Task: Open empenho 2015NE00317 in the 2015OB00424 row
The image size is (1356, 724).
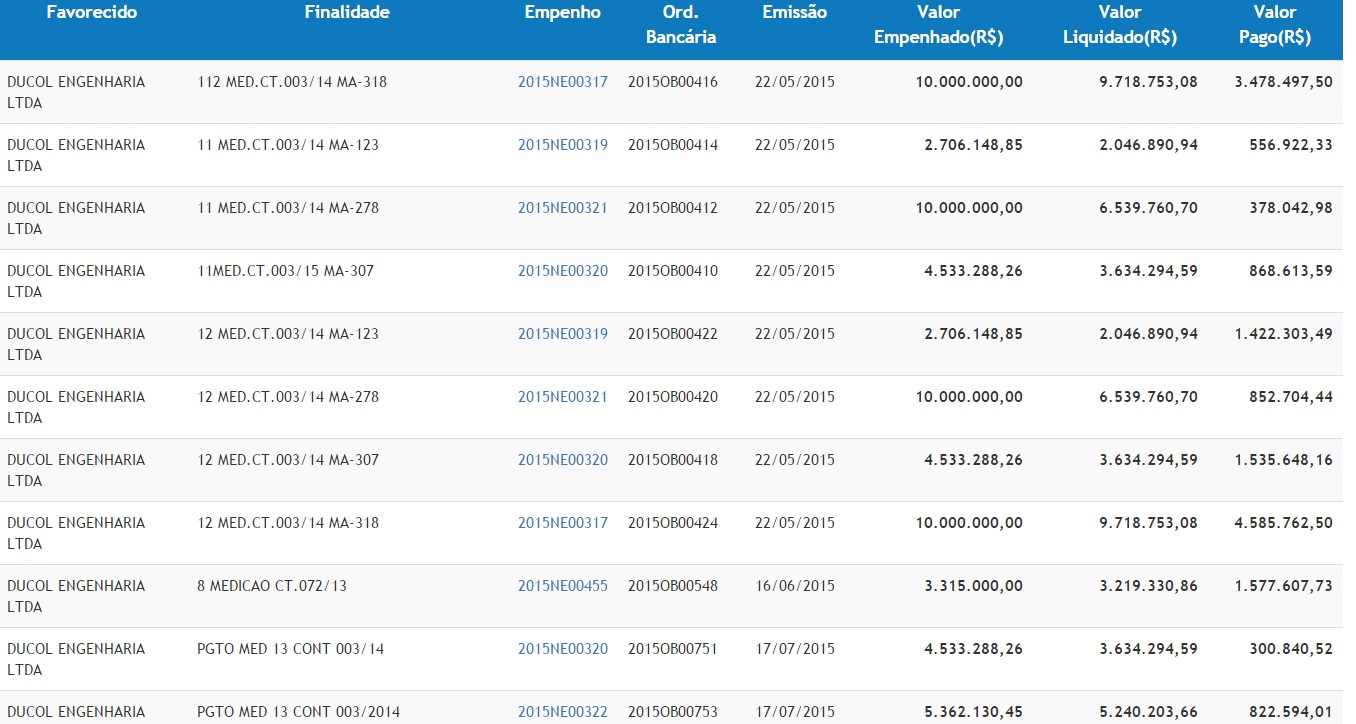Action: tap(562, 523)
